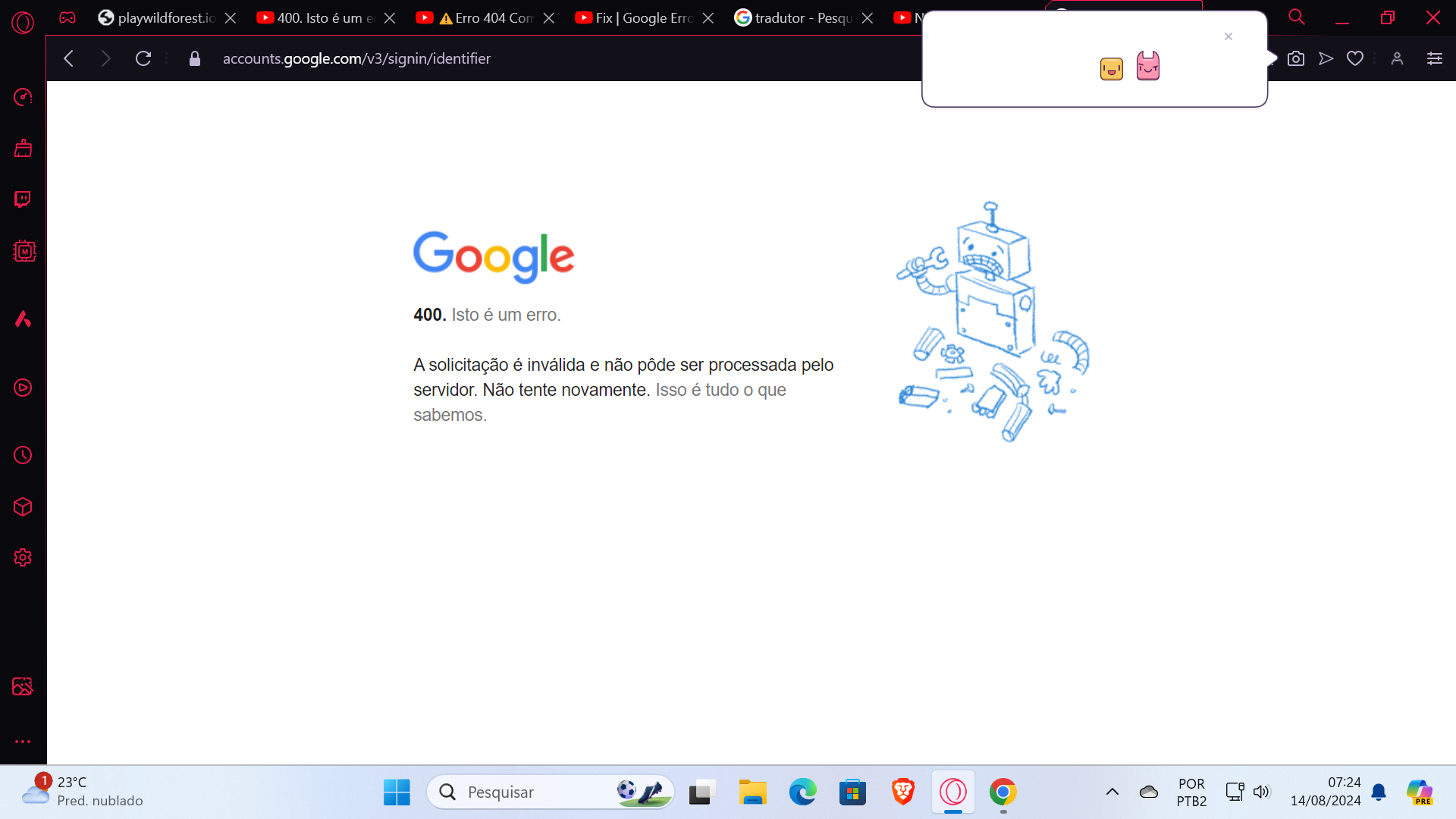Close the 'Fix | Google Erro' tab
Viewport: 1456px width, 819px height.
708,17
